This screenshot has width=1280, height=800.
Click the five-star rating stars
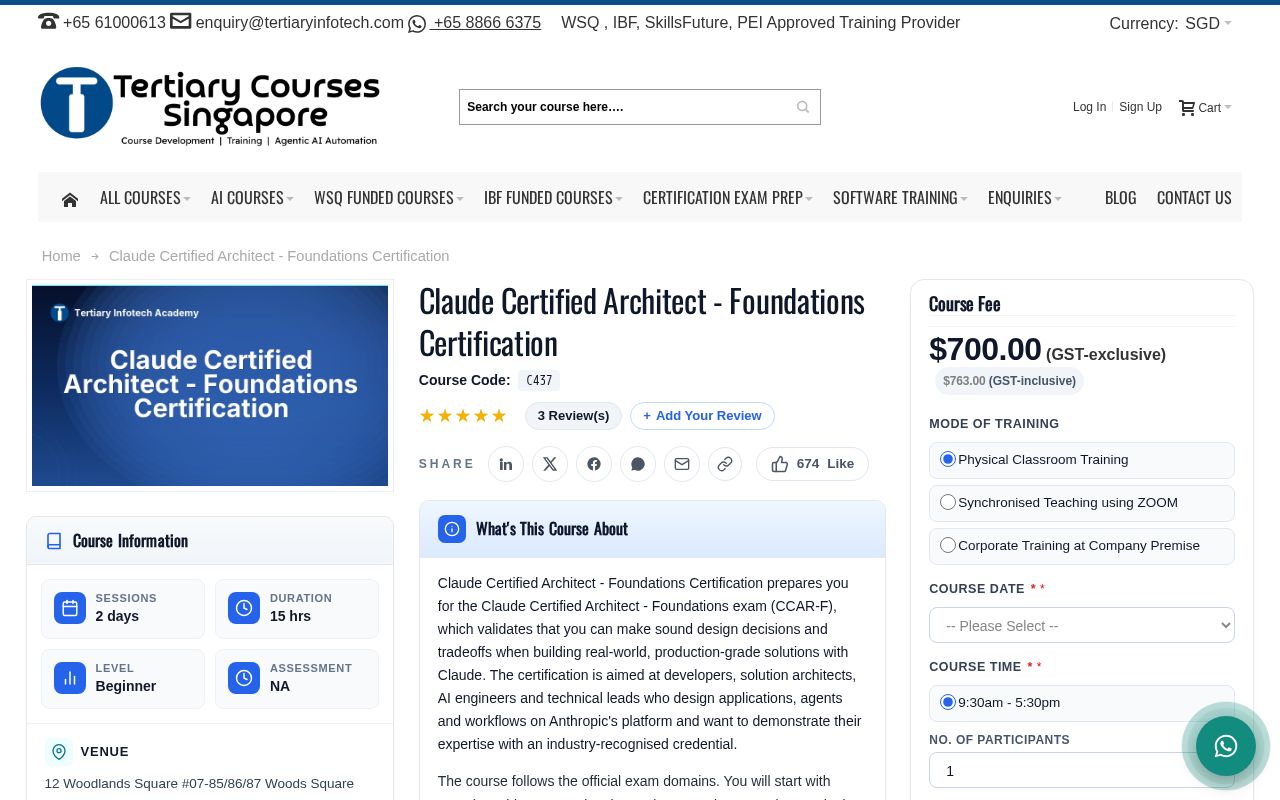tap(463, 416)
